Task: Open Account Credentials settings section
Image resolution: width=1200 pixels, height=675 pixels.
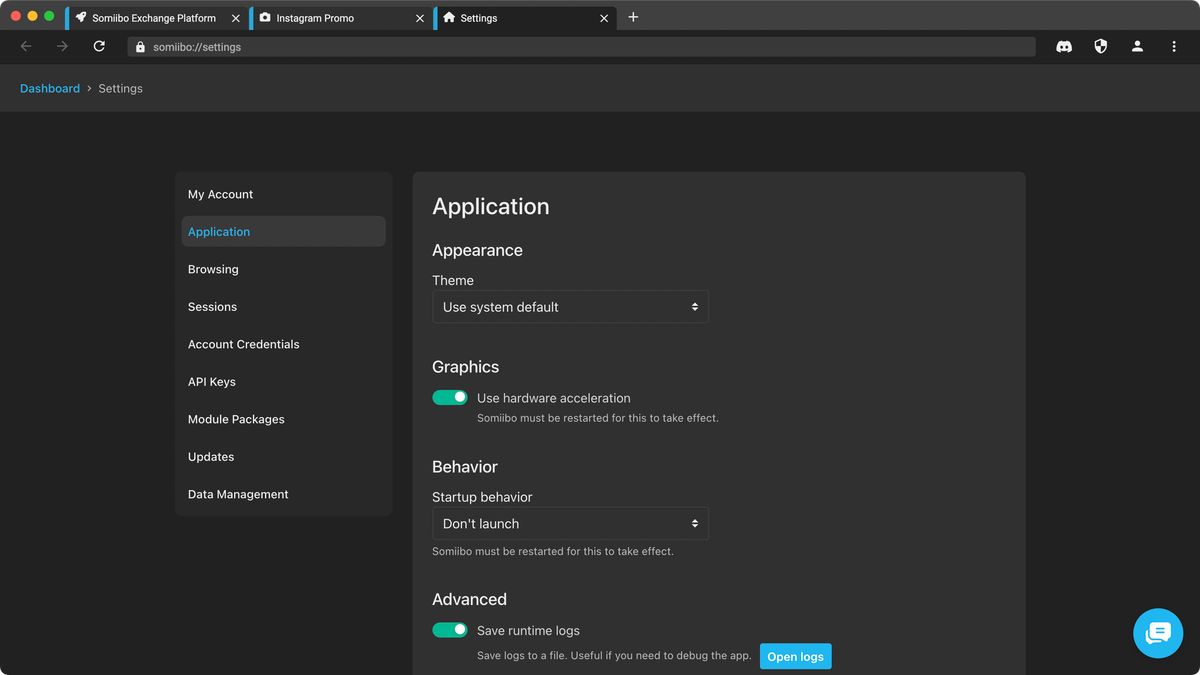Action: 244,344
